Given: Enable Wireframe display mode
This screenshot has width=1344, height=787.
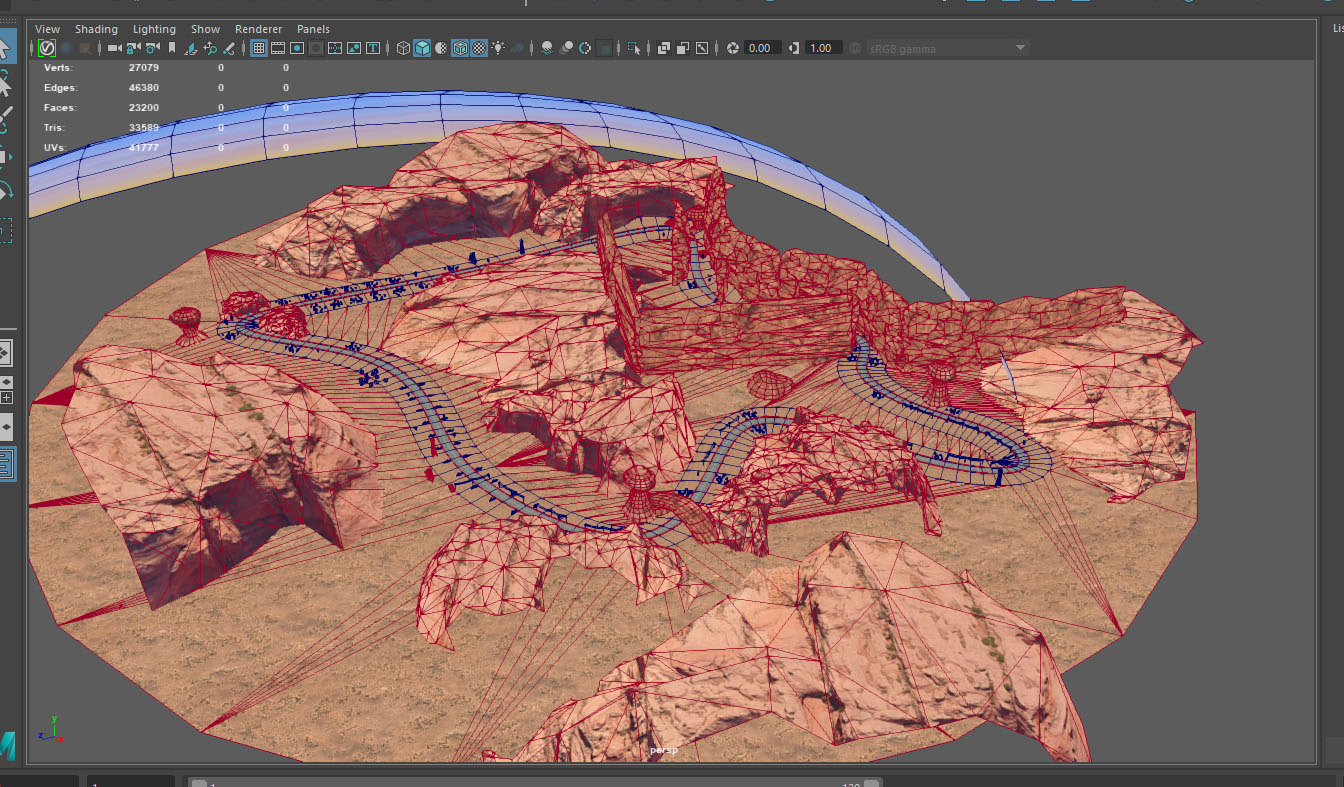Looking at the screenshot, I should [x=403, y=48].
